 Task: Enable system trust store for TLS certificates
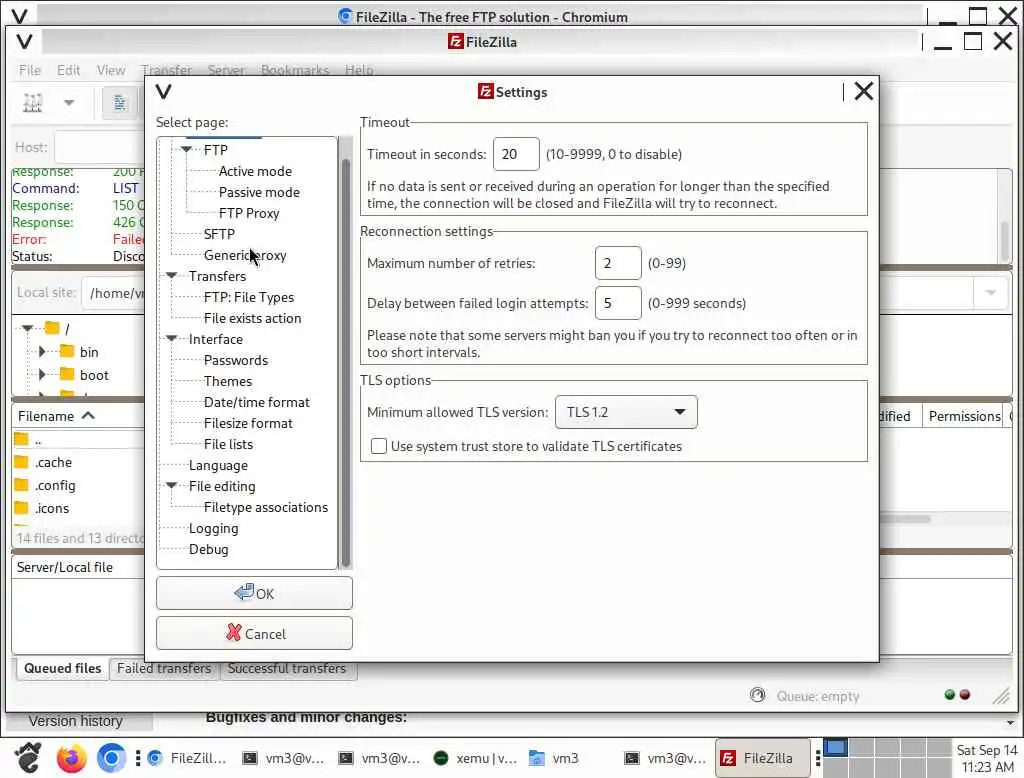(378, 446)
